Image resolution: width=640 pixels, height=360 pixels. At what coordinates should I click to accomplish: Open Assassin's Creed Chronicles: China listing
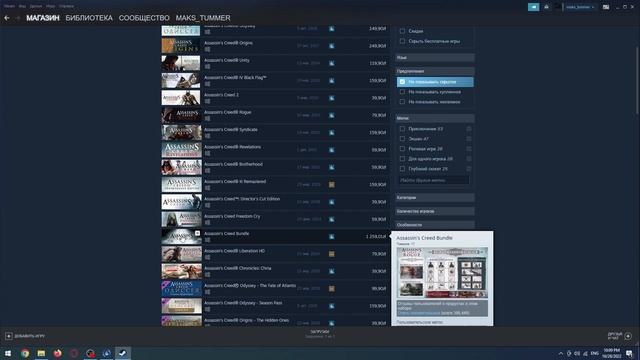click(x=275, y=271)
